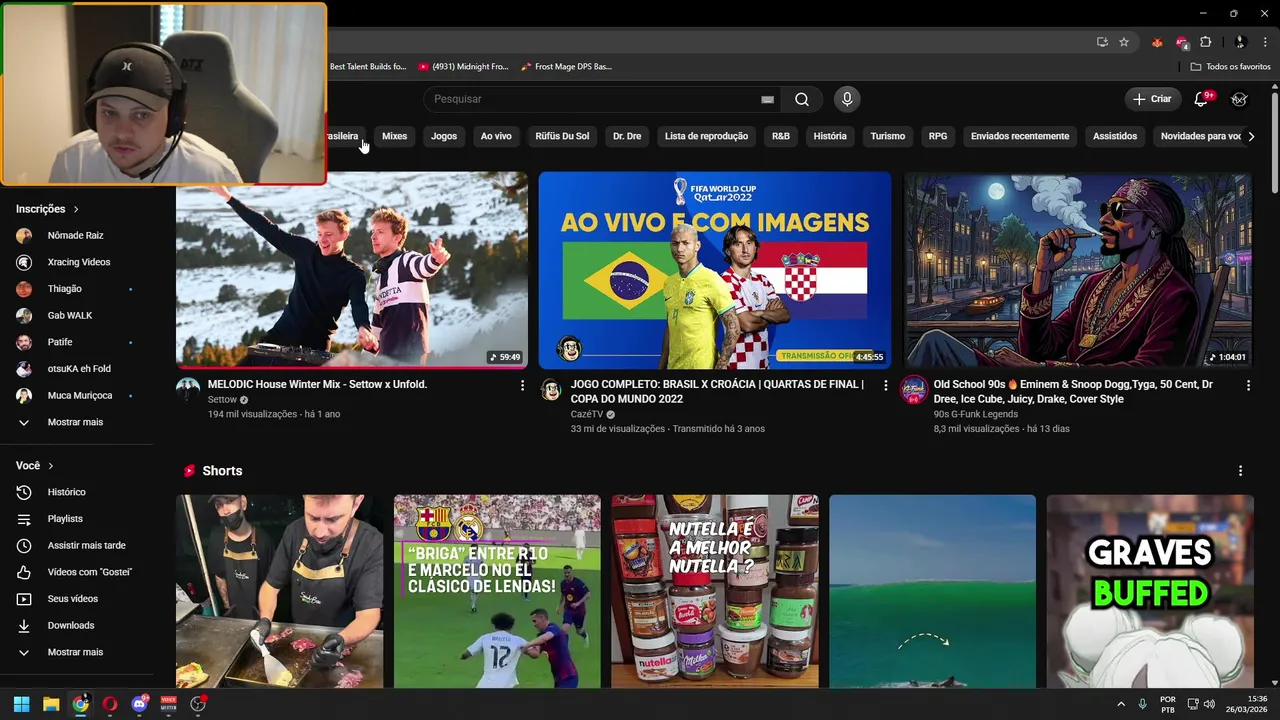Play the Old School 90s thumbnail
1280x720 pixels.
click(1078, 270)
